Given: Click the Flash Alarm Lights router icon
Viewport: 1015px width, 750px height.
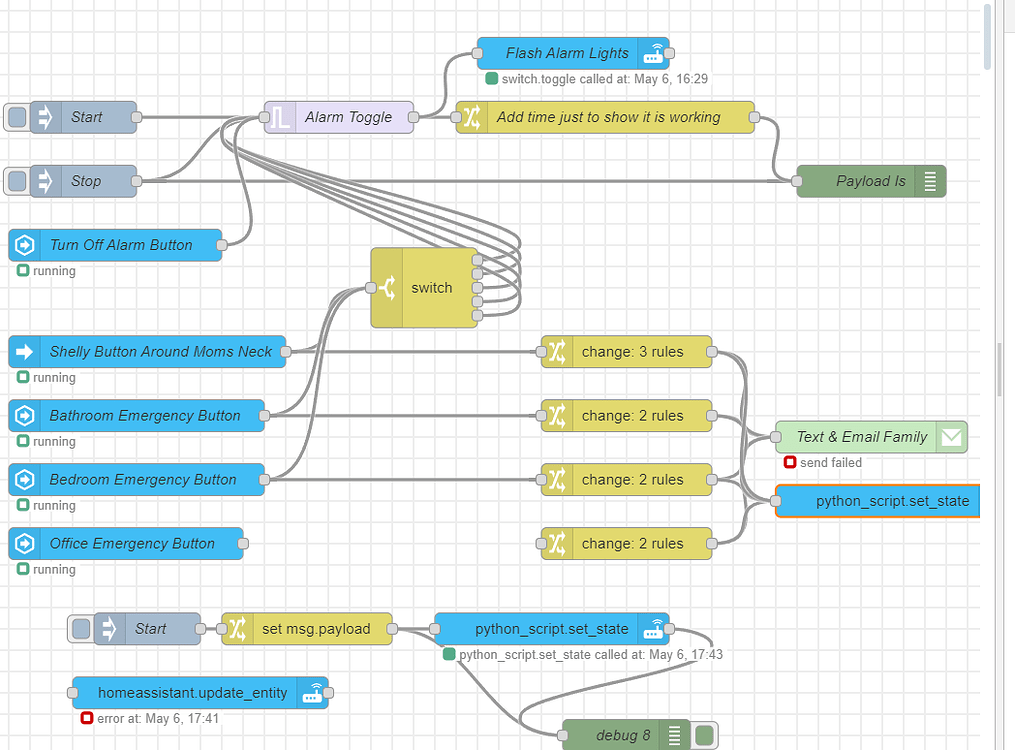Looking at the screenshot, I should pos(653,53).
